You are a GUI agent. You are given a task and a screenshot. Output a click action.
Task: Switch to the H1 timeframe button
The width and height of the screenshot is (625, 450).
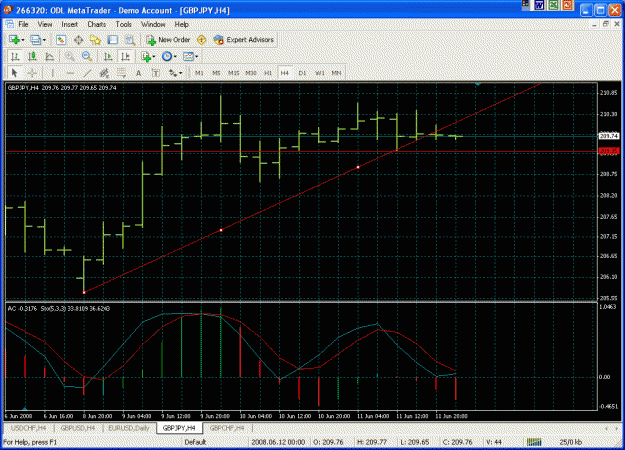click(x=268, y=73)
